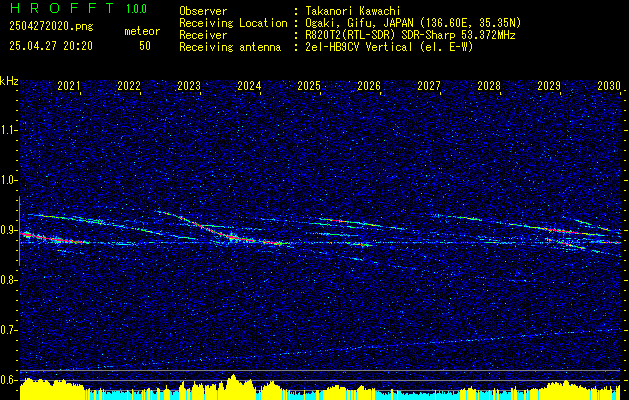
Task: Click the Receiving antenna label
Action: point(230,47)
